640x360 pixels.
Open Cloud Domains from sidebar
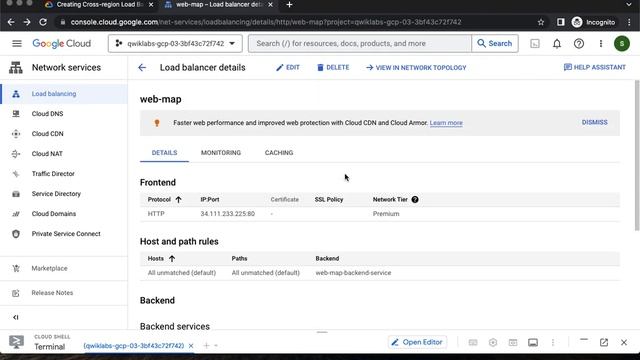coord(53,213)
